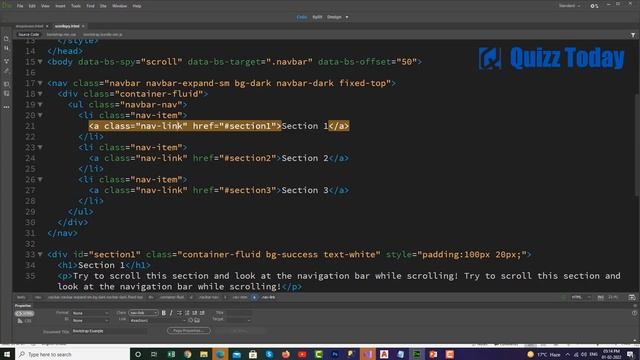Click the sync settings gear icon
The height and width of the screenshot is (360, 640).
(594, 6)
